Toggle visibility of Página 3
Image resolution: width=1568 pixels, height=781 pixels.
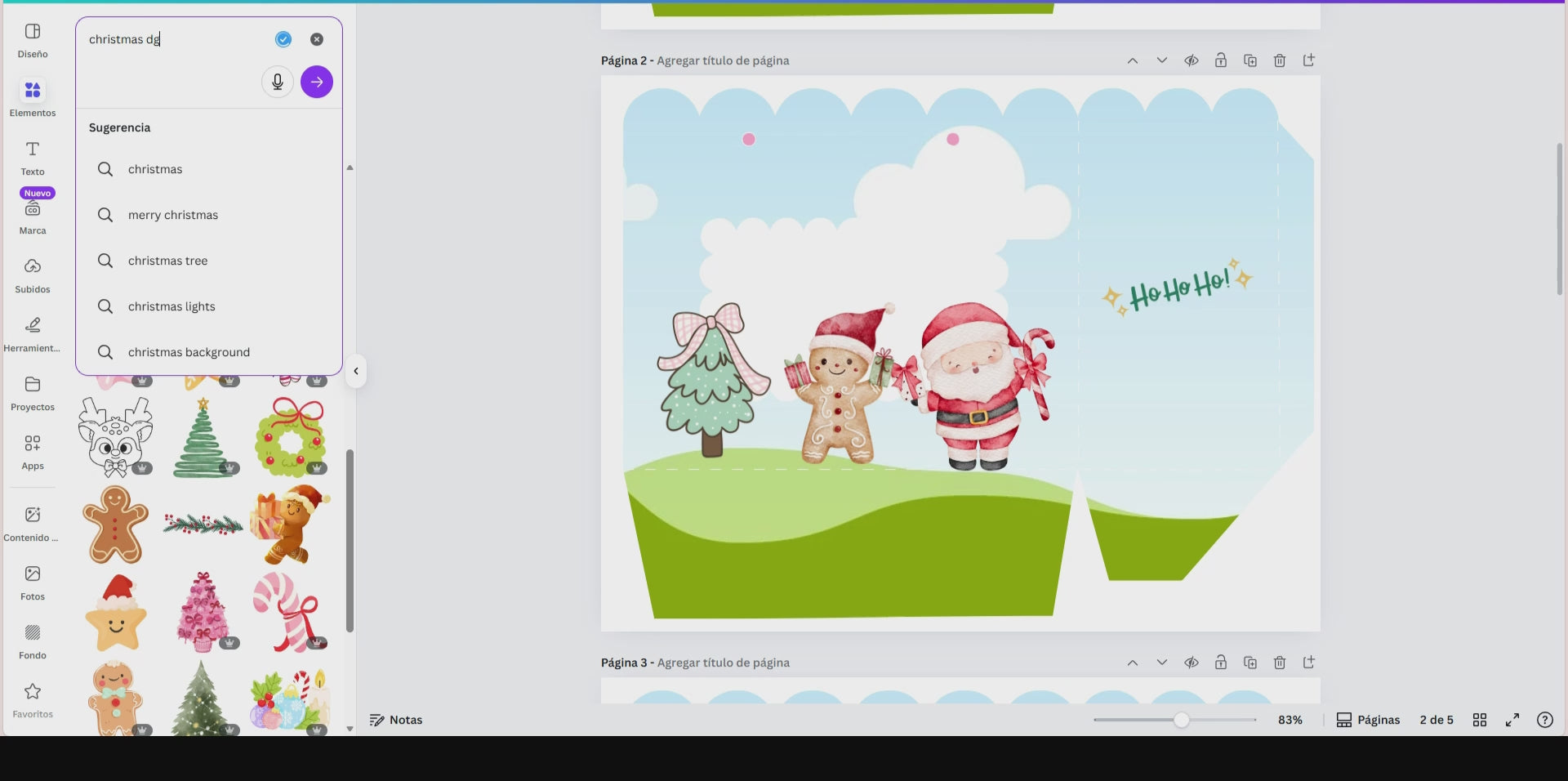point(1192,663)
